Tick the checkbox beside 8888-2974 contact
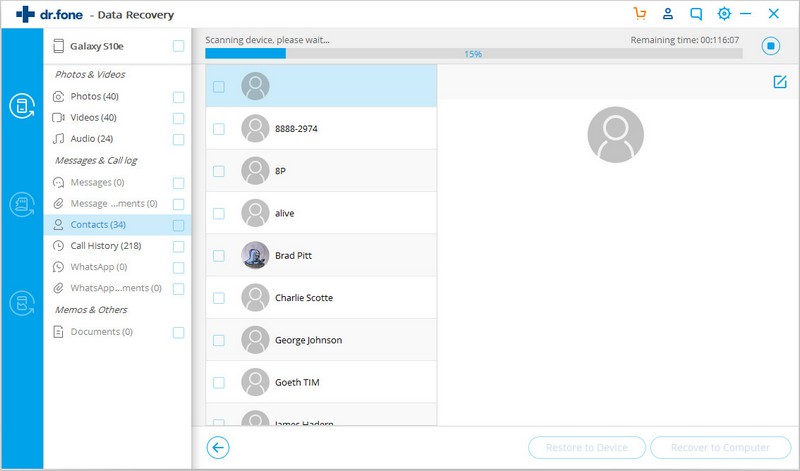The image size is (800, 471). click(x=219, y=129)
